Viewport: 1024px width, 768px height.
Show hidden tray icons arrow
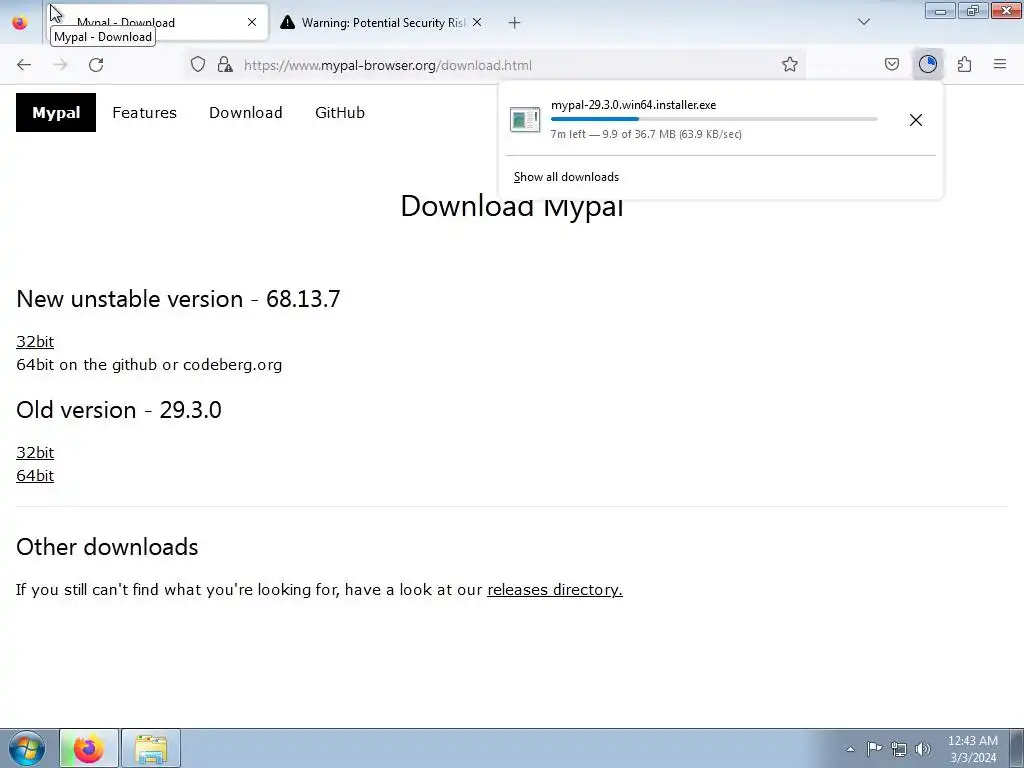(x=850, y=749)
